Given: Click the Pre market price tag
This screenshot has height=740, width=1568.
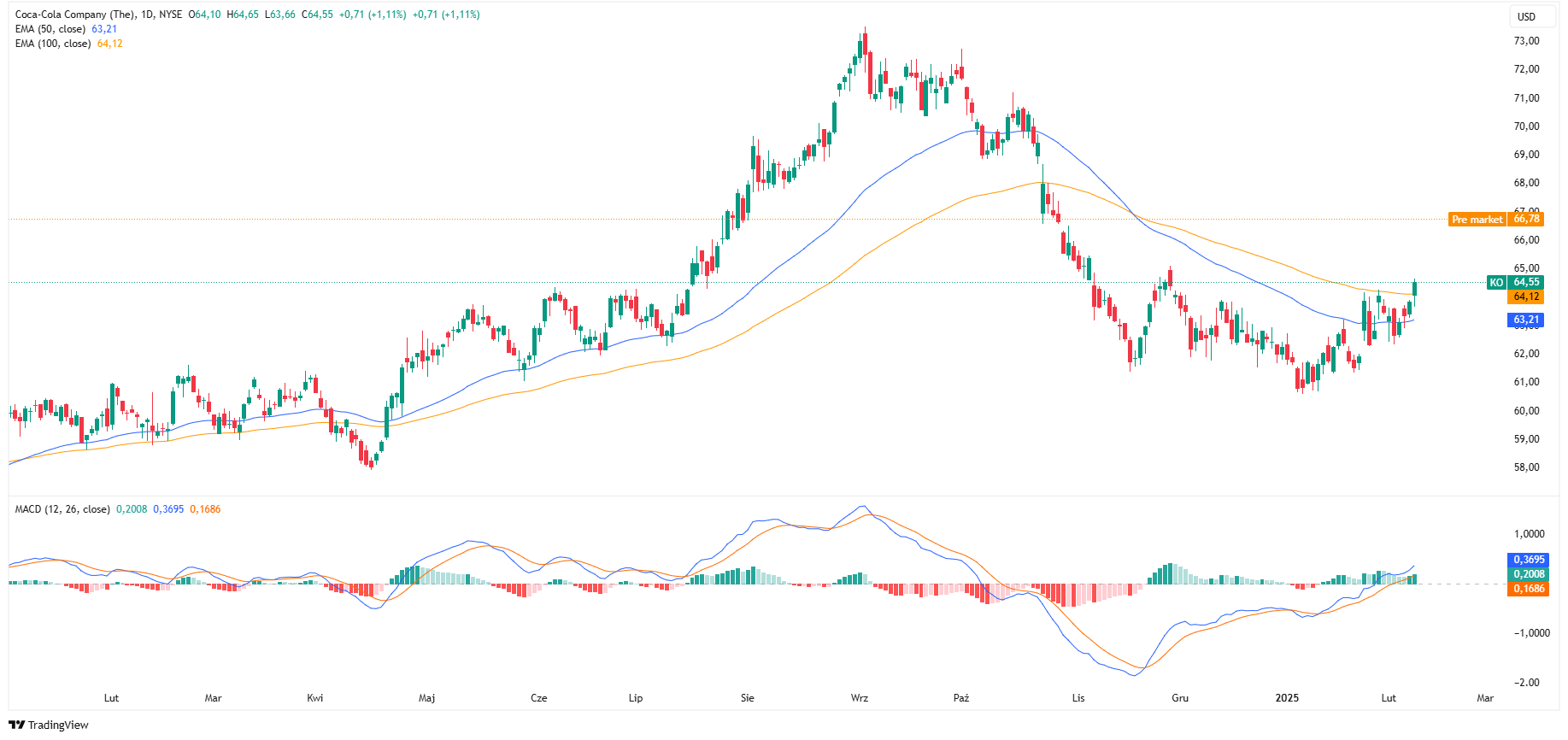Looking at the screenshot, I should tap(1496, 220).
